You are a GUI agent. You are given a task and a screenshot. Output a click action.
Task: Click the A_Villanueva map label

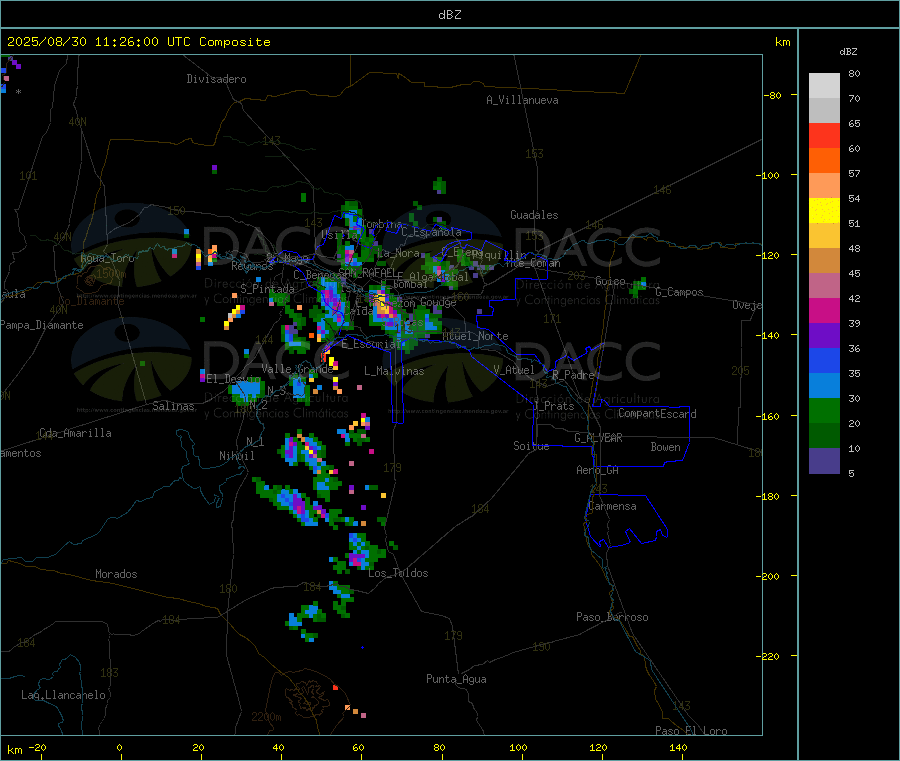(522, 100)
